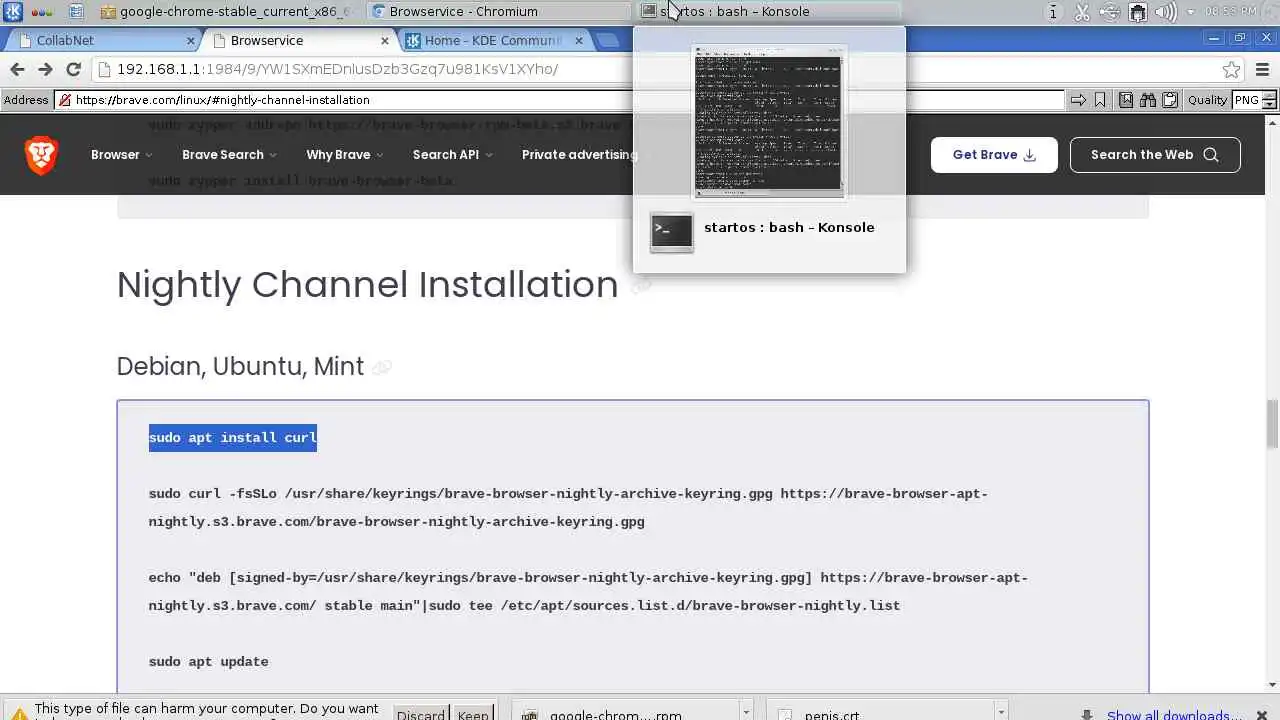
Task: Click Konsole terminal icon in task tooltip
Action: [x=671, y=232]
